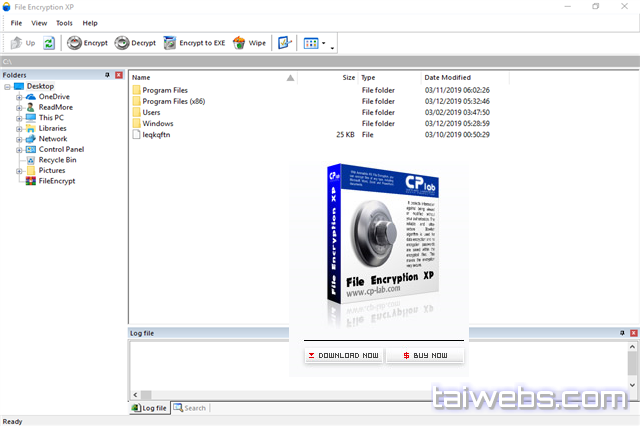The height and width of the screenshot is (426, 640).
Task: Collapse the Desktop tree node
Action: click(7, 86)
